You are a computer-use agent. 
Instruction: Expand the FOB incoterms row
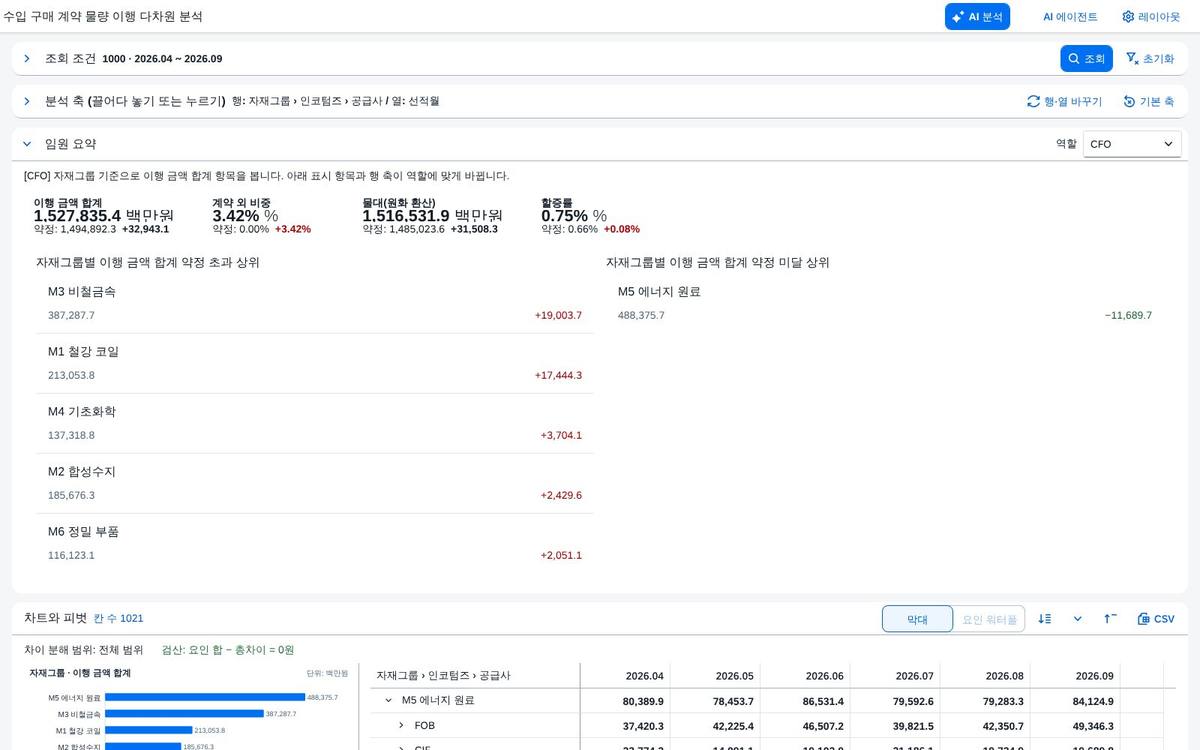coord(401,725)
